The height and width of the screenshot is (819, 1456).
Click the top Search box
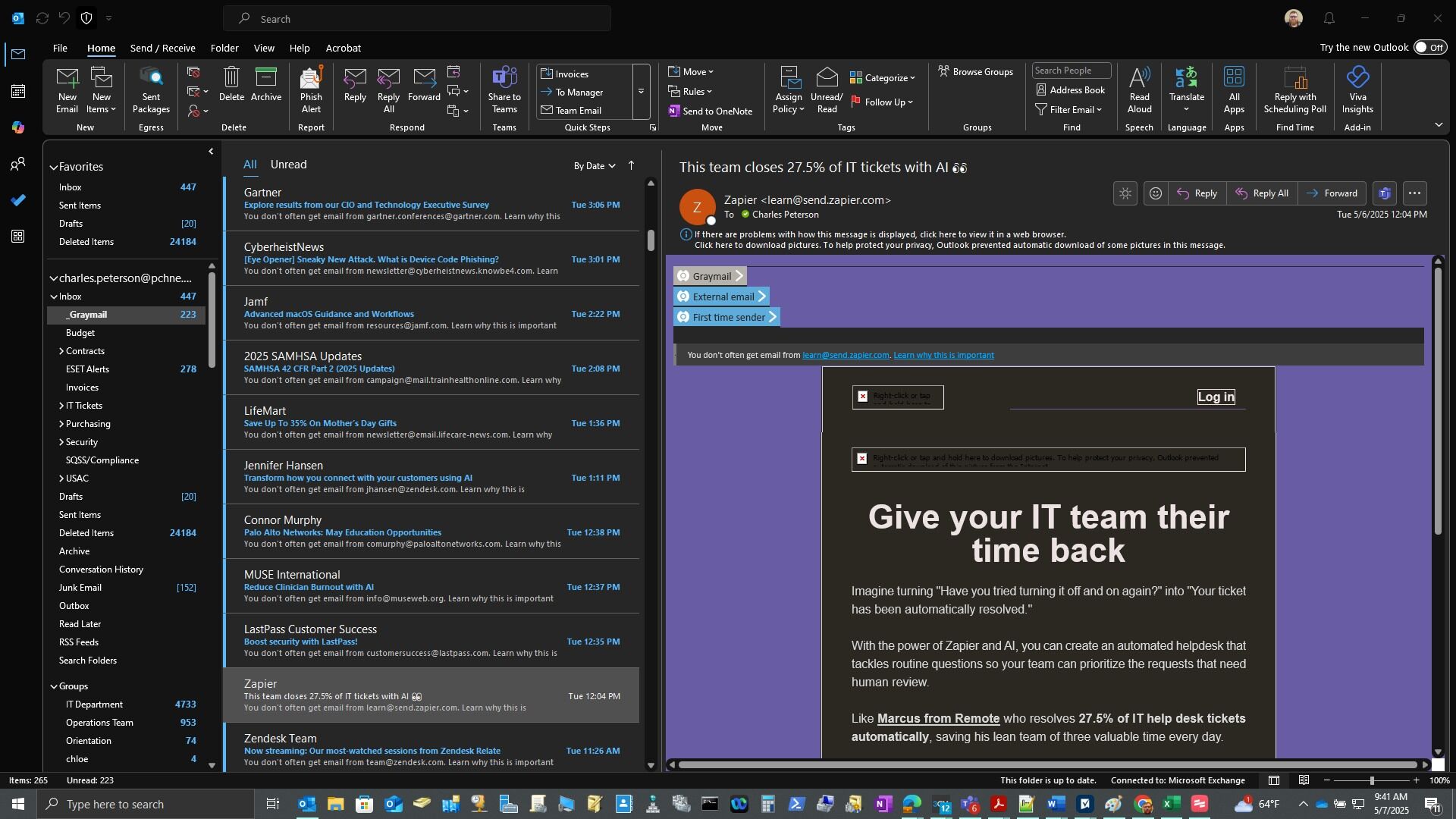click(x=417, y=18)
